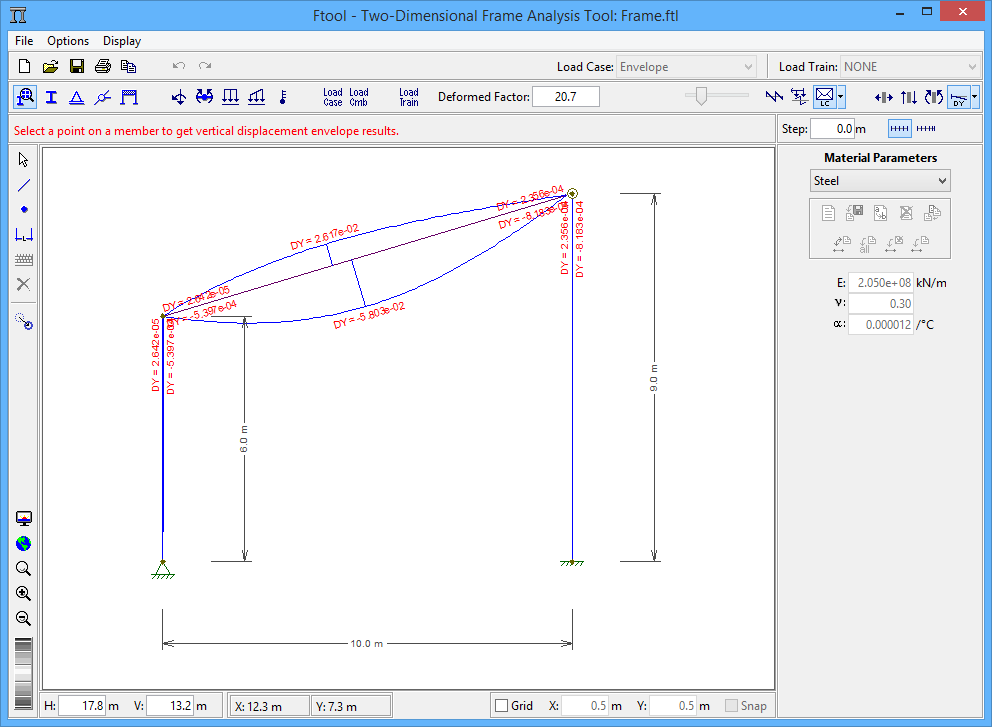This screenshot has height=727, width=992.
Task: Enable the Grid checkbox
Action: (x=502, y=706)
